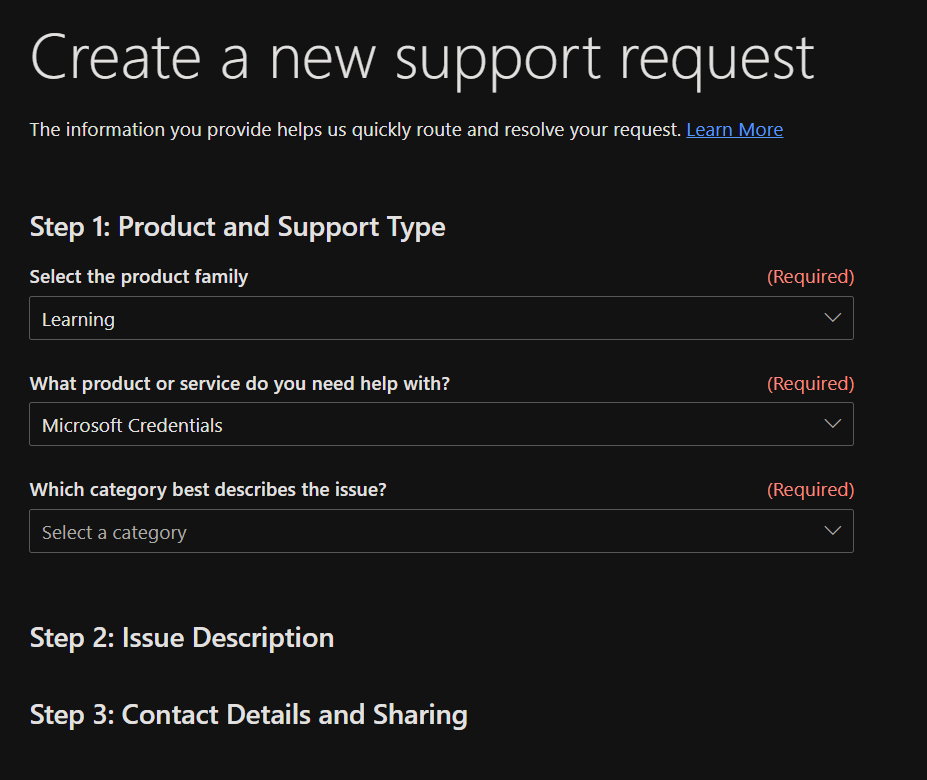Click the Select the product family label
The height and width of the screenshot is (780, 927).
click(x=139, y=277)
